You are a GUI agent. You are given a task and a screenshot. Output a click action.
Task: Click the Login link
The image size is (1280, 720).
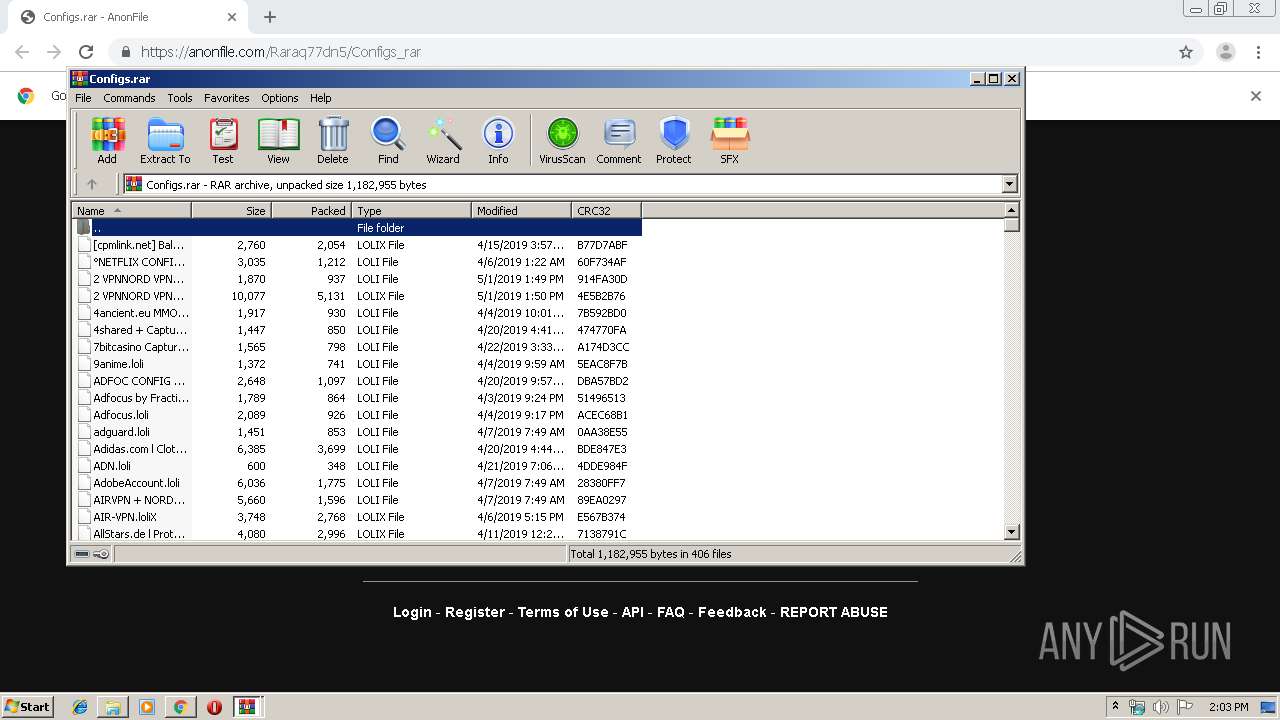click(x=412, y=612)
